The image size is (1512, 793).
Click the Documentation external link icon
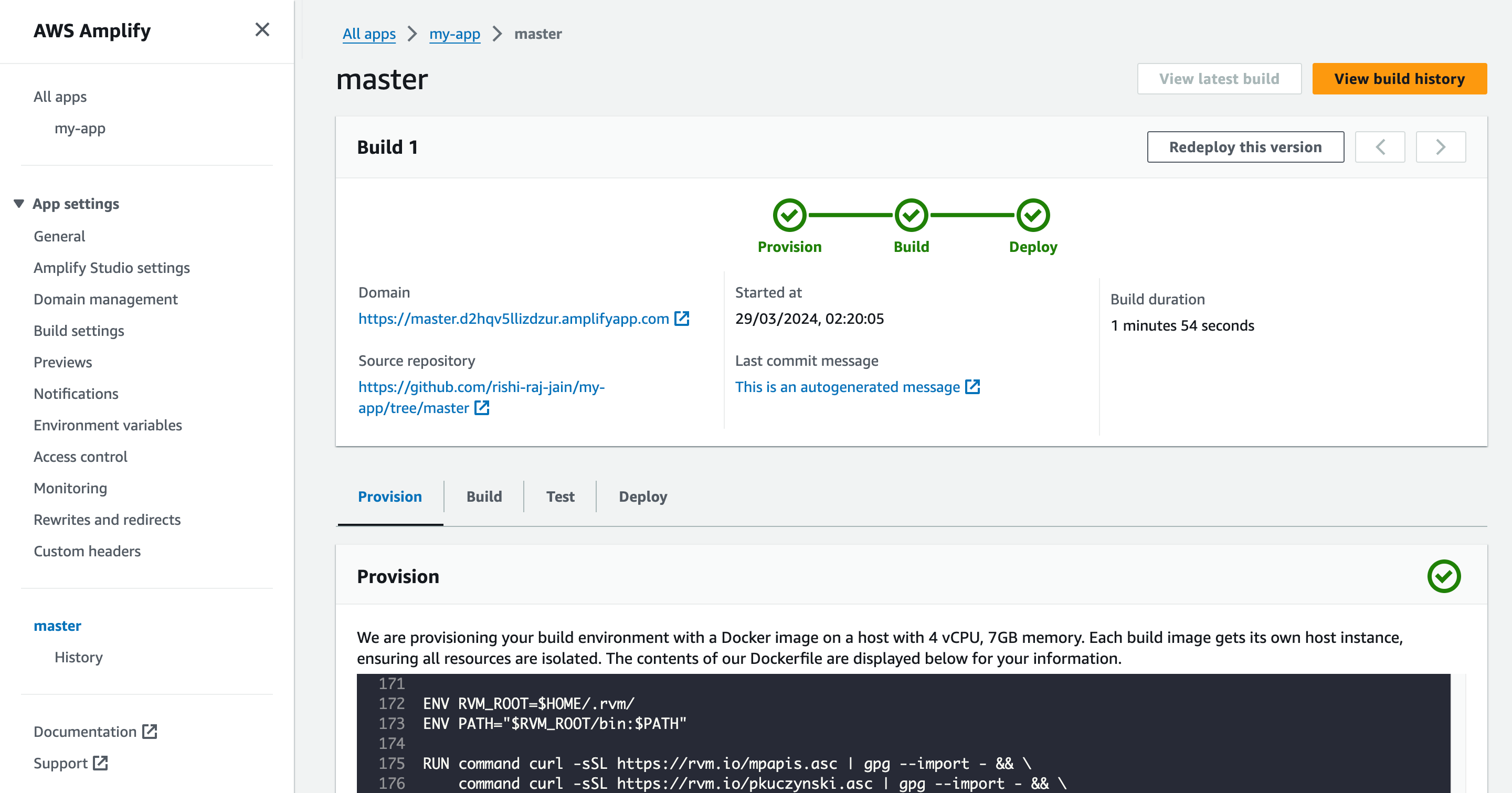(x=150, y=732)
